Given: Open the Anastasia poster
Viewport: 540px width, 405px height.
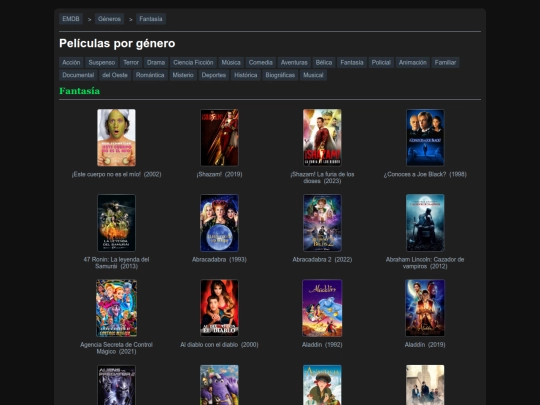Looking at the screenshot, I should pos(322,385).
